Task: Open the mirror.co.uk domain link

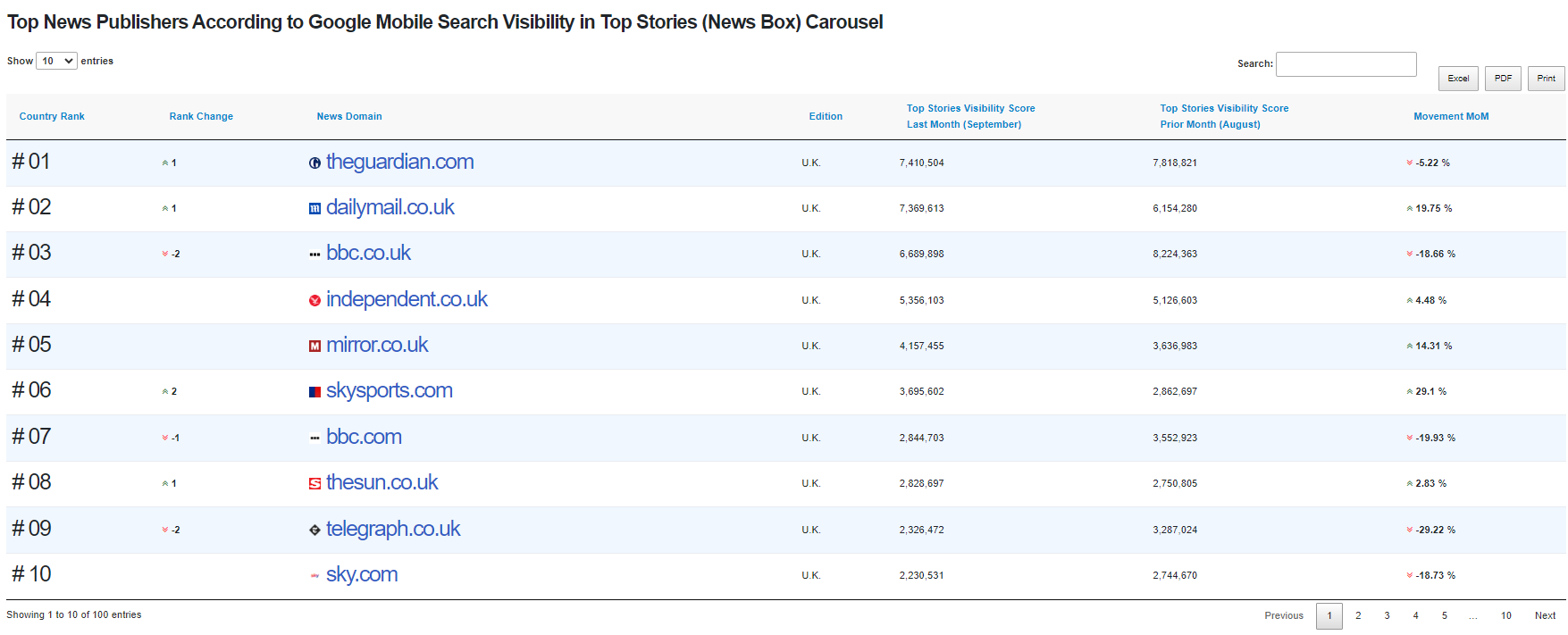Action: (377, 345)
